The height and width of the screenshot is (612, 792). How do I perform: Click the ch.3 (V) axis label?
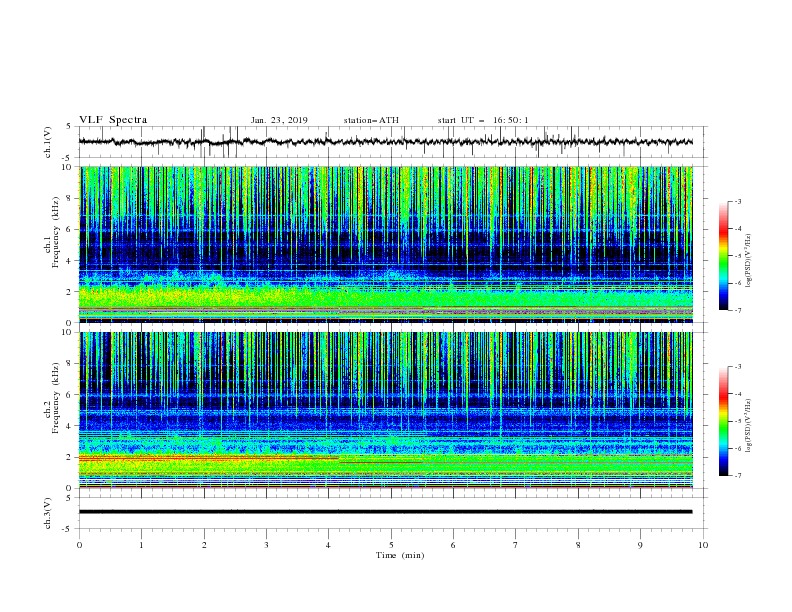(48, 513)
